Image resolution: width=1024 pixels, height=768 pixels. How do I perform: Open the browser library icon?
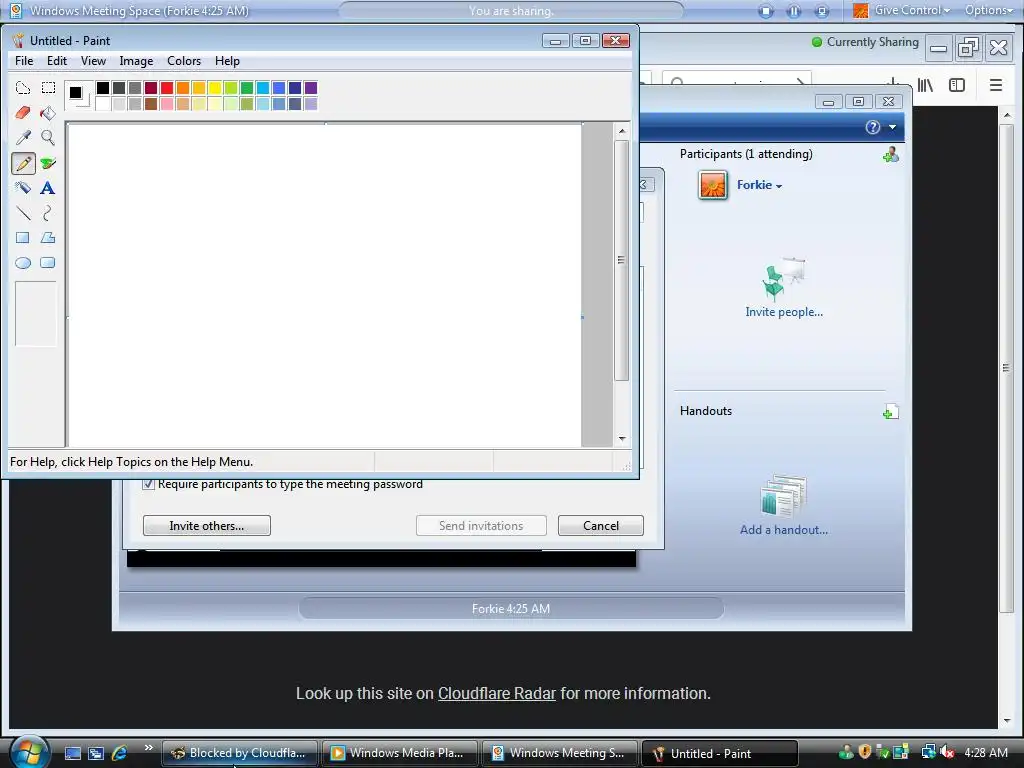click(x=925, y=85)
